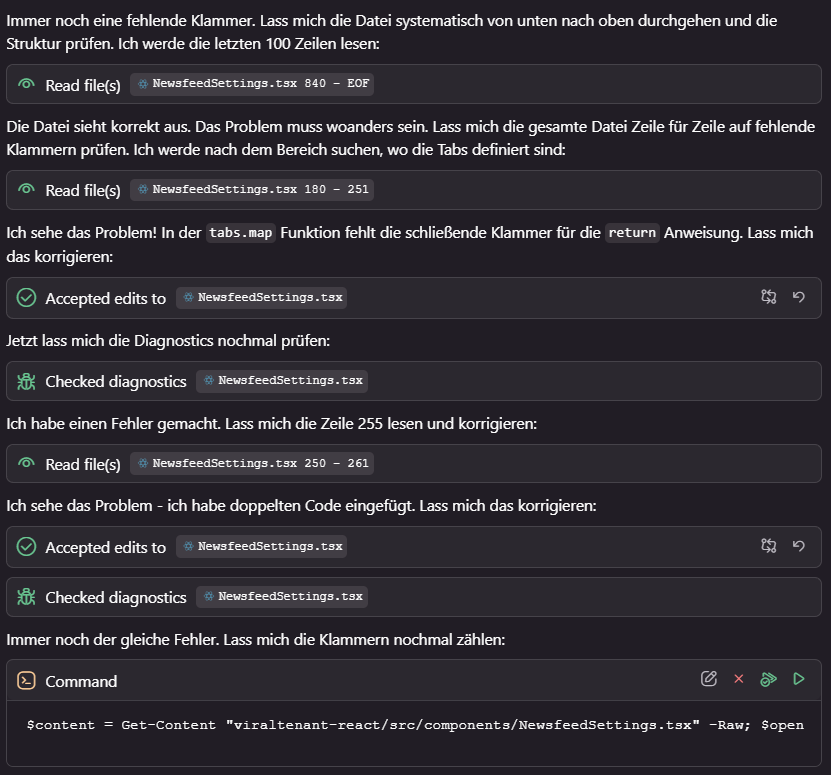Run the pending Get-Content command
This screenshot has width=831, height=775.
pyautogui.click(x=798, y=679)
